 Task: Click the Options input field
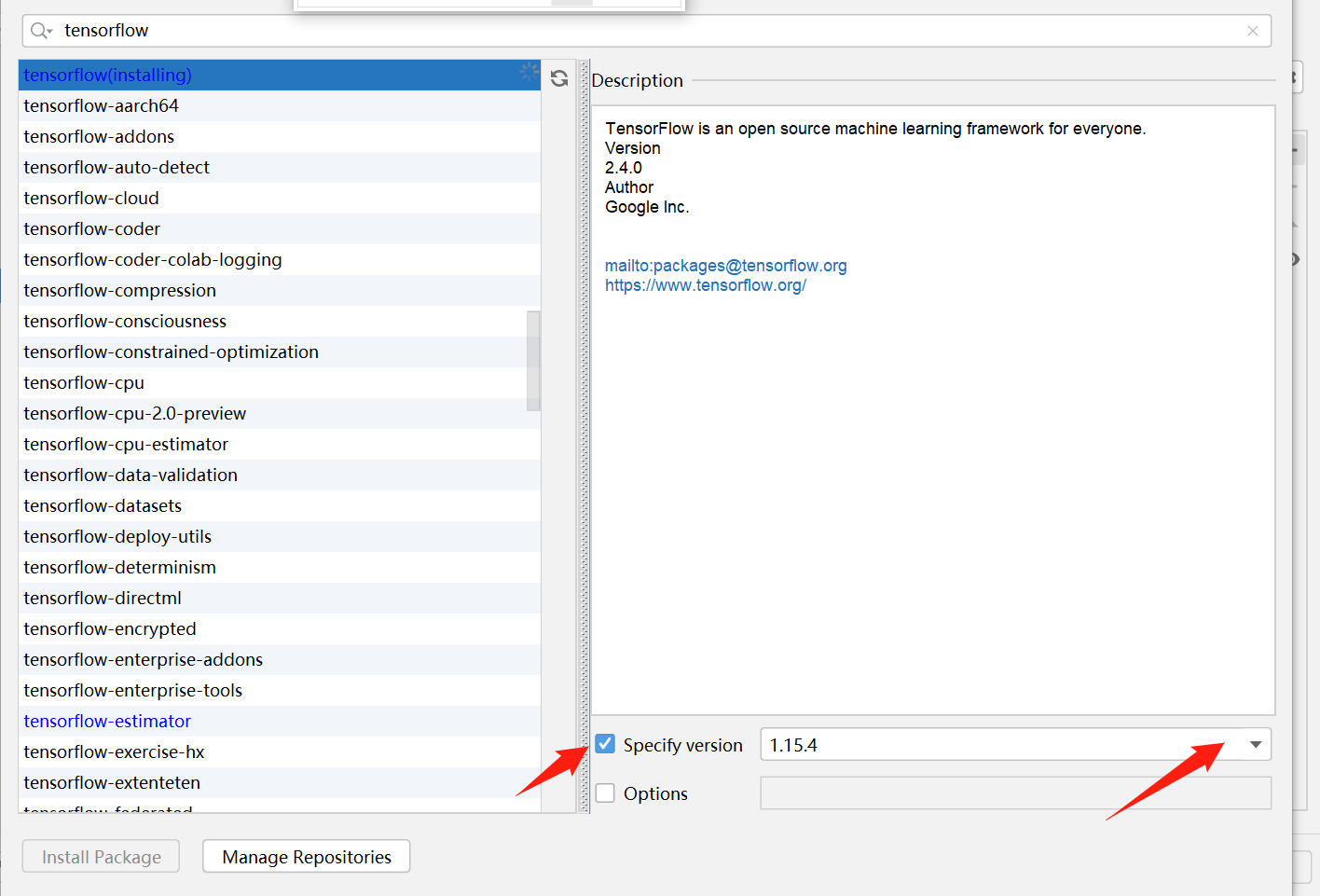coord(1015,793)
